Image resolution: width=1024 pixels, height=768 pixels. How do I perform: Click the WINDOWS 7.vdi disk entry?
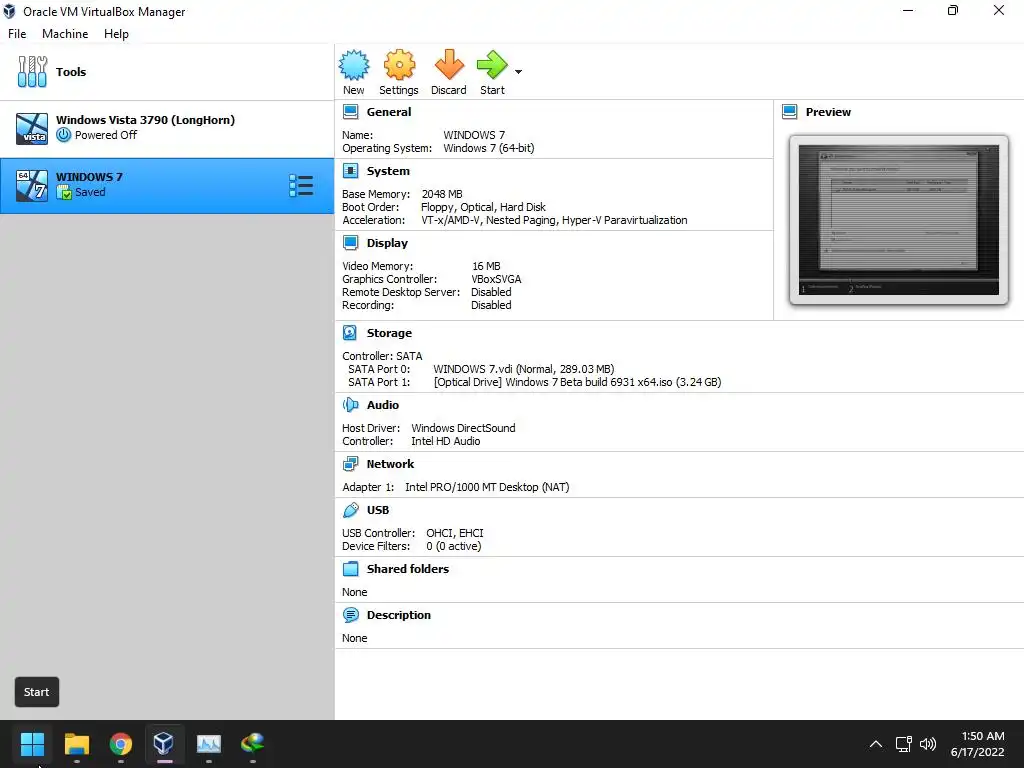524,369
